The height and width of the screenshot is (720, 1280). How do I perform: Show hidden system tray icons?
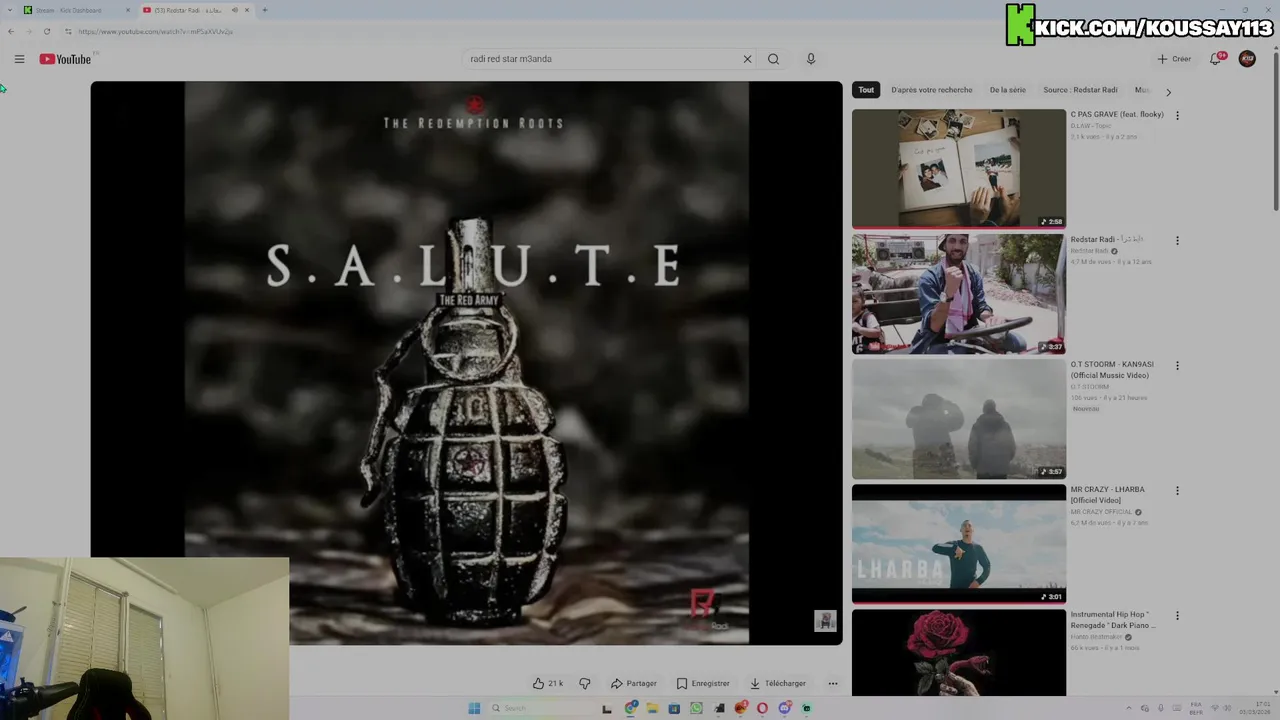tap(1129, 708)
